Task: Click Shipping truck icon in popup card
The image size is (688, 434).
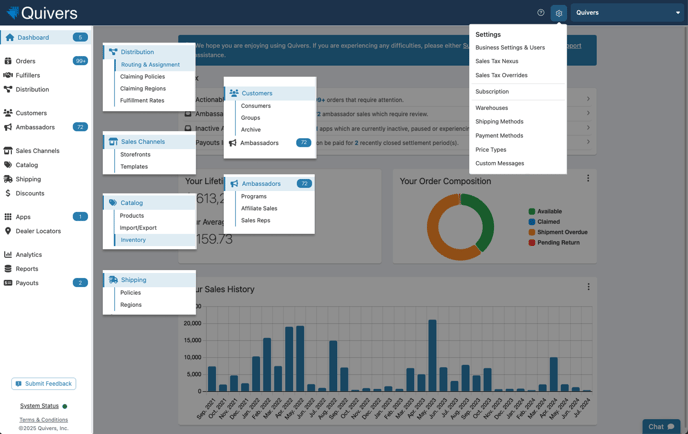Action: (113, 280)
